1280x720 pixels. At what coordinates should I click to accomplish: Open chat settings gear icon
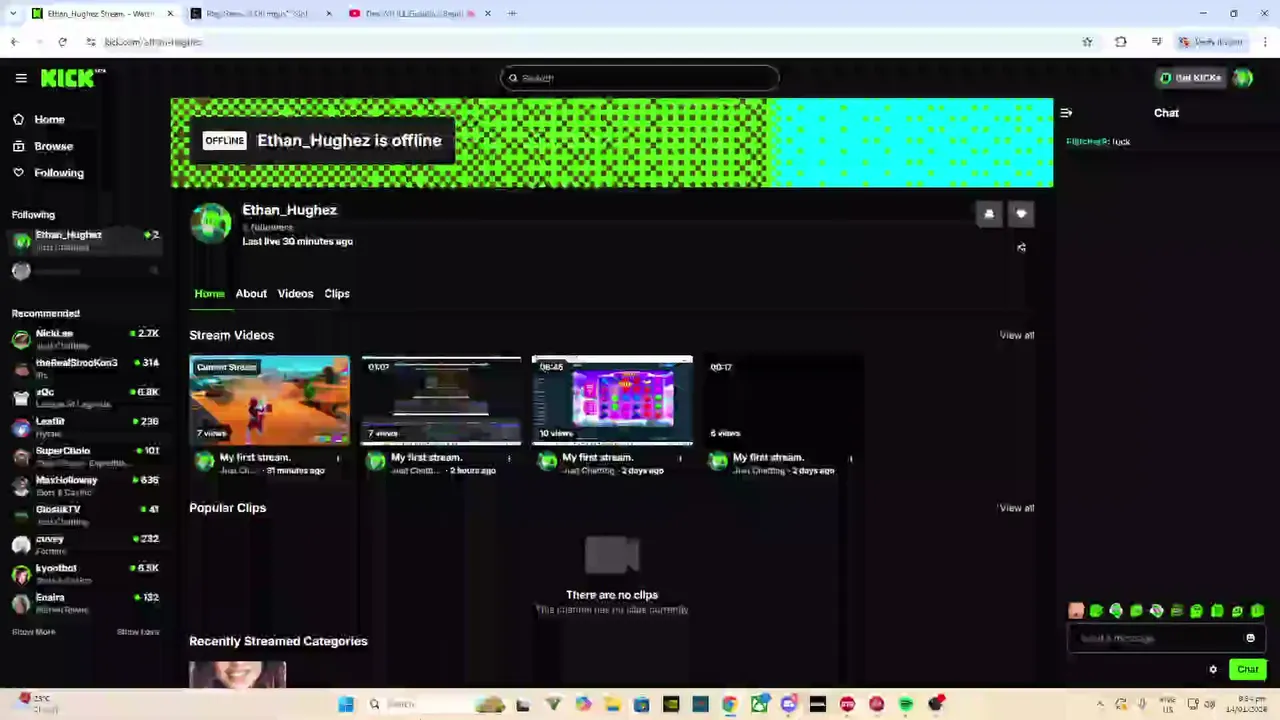coord(1213,670)
